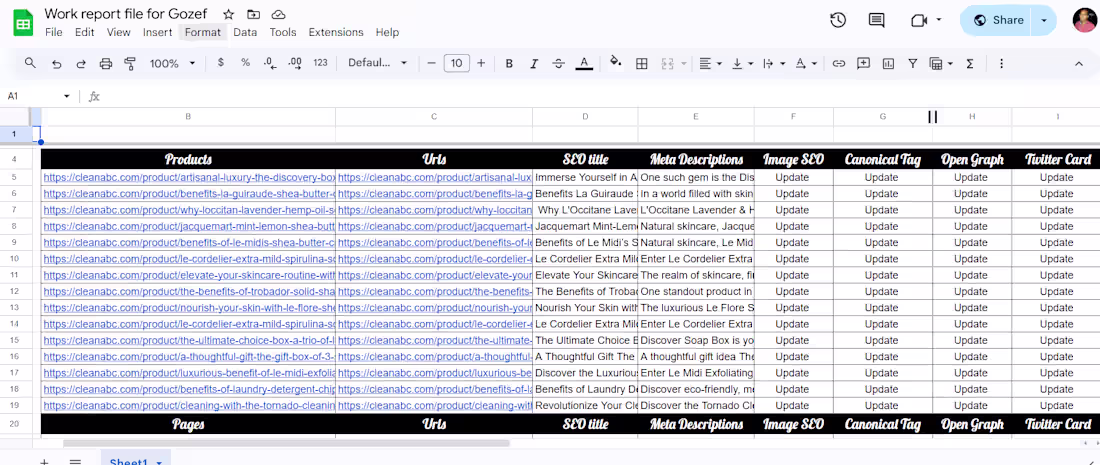1100x465 pixels.
Task: Open more number formats 123
Action: [x=321, y=62]
